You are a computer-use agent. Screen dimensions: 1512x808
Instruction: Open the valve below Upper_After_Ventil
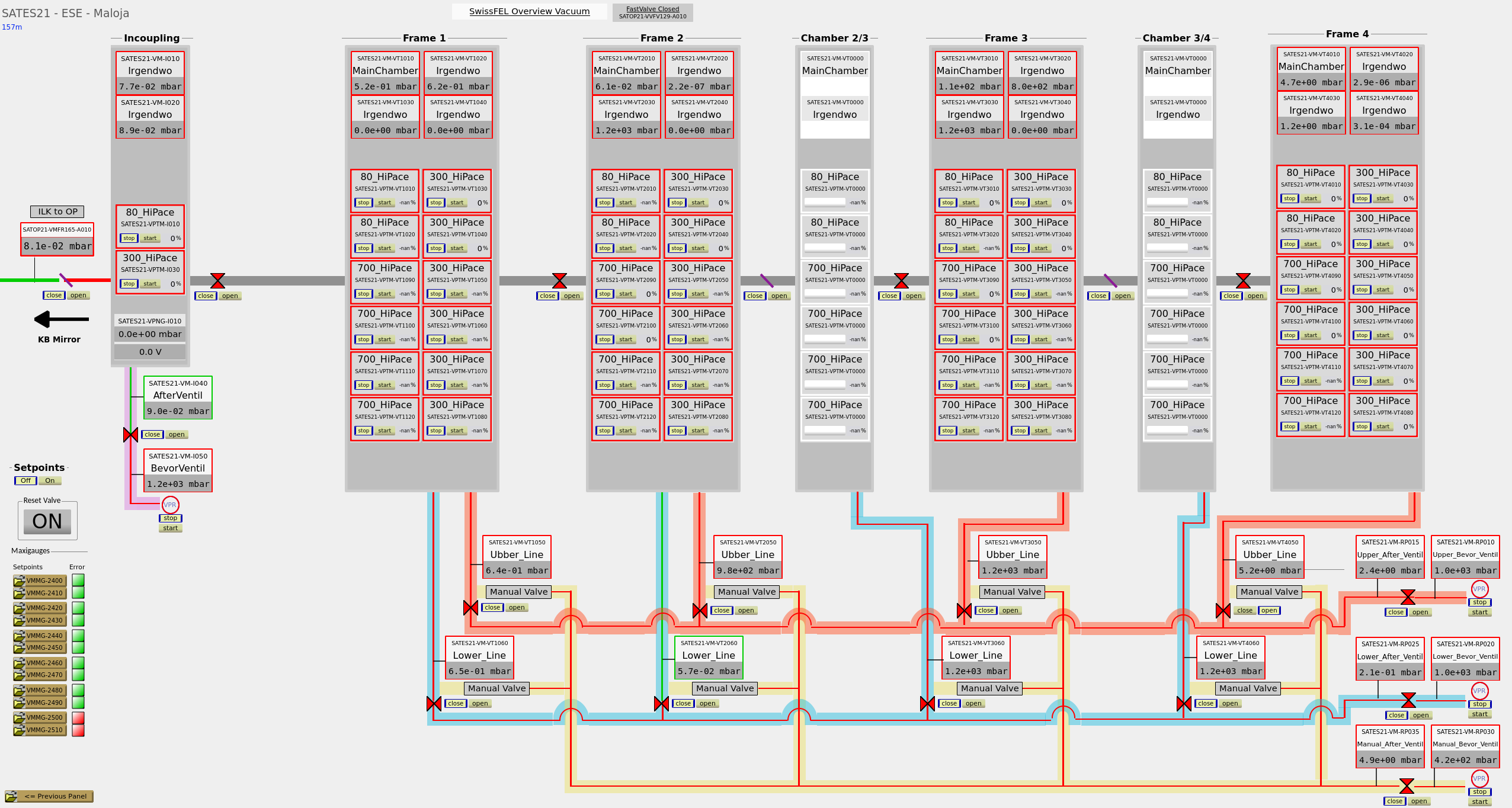[x=1420, y=613]
